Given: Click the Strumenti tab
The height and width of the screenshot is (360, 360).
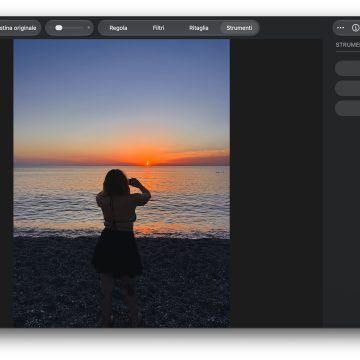Looking at the screenshot, I should [239, 28].
